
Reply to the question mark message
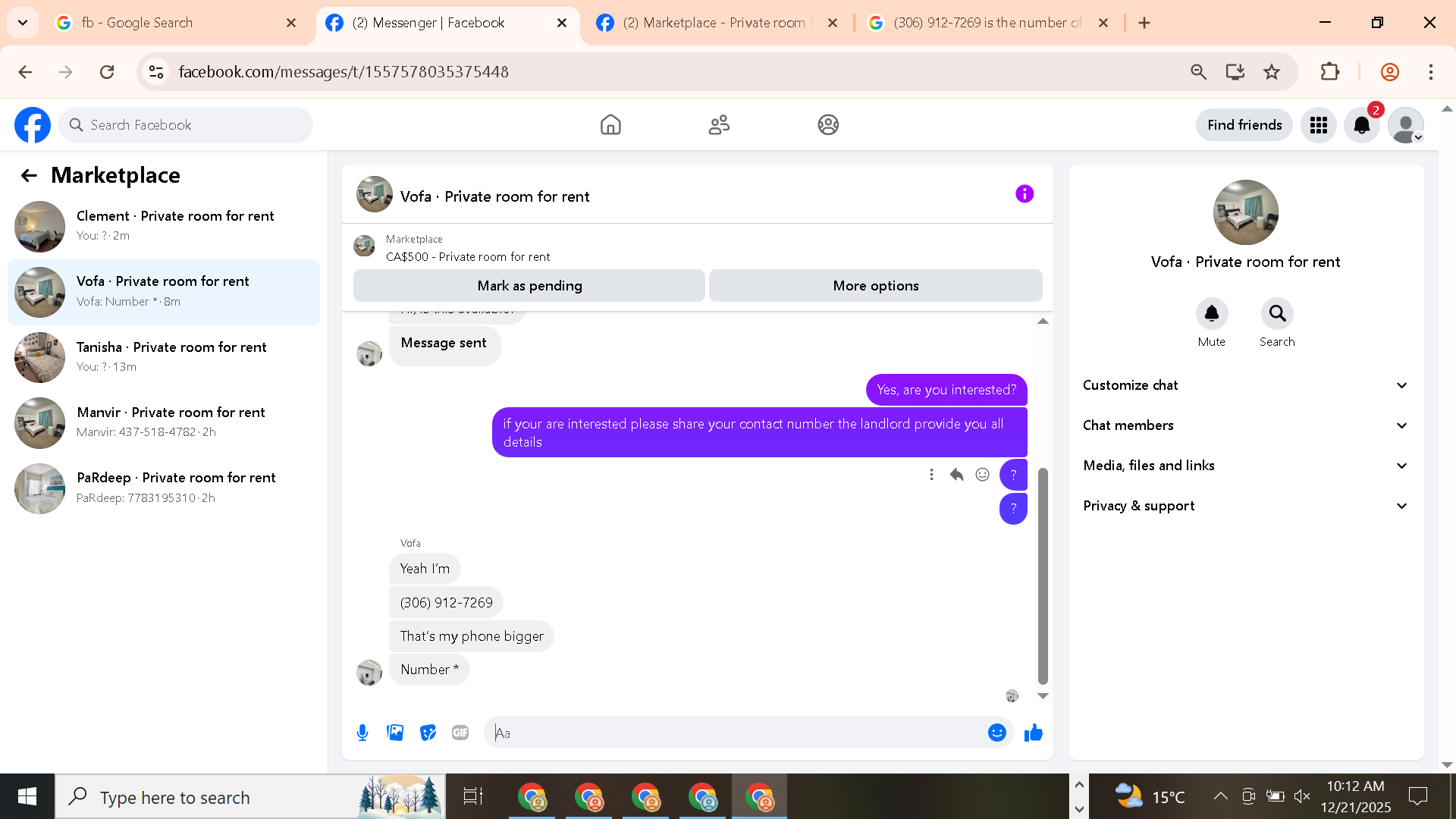[x=957, y=475]
